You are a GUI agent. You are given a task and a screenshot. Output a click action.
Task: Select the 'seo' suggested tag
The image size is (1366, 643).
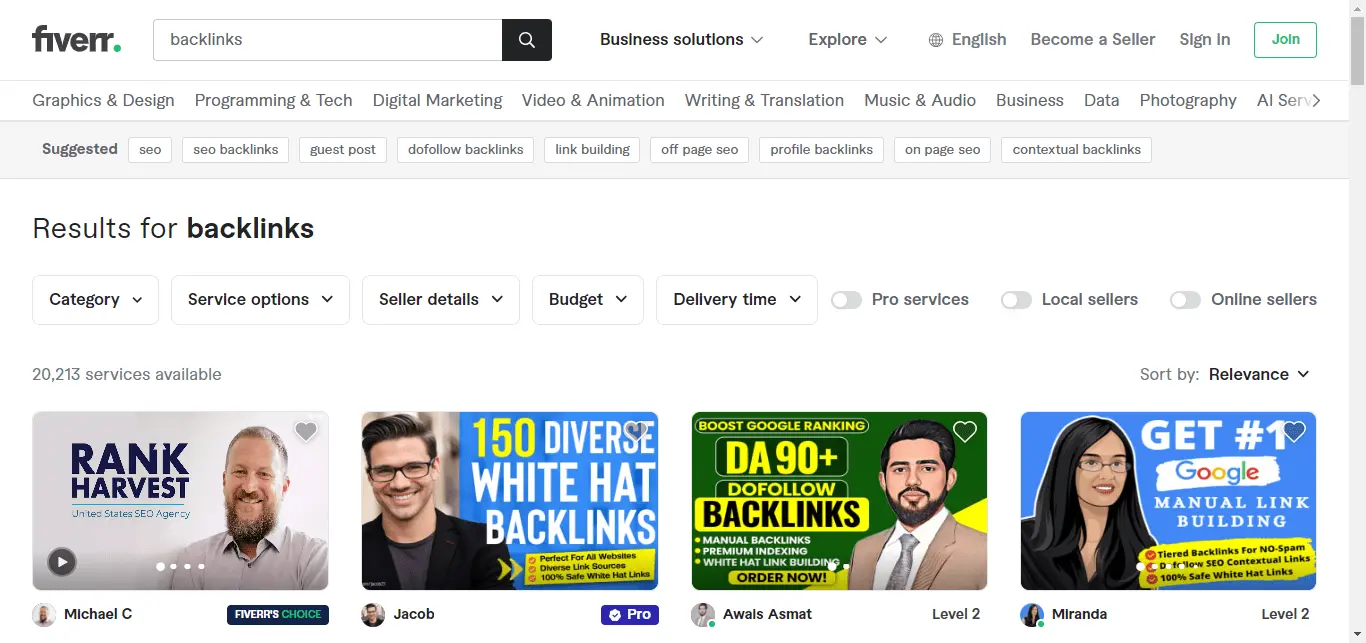click(150, 150)
